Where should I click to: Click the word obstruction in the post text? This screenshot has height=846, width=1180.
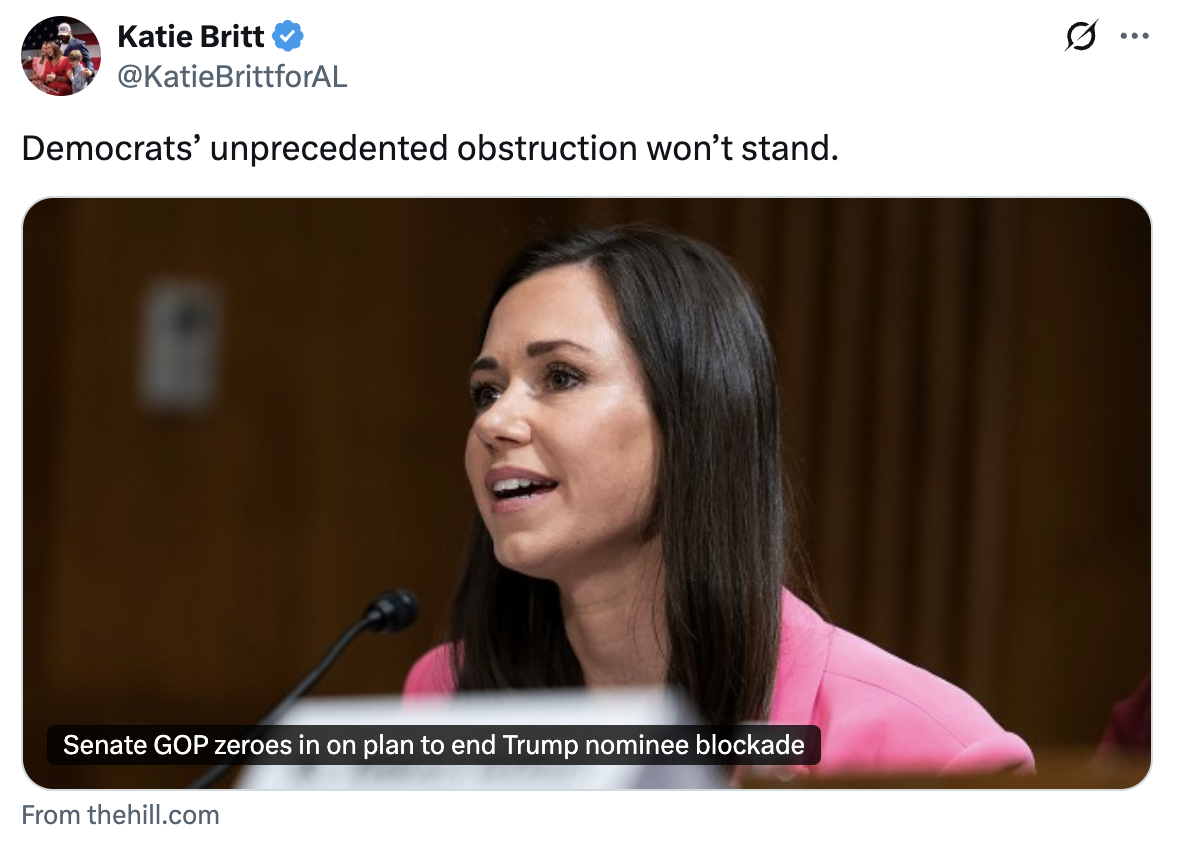[547, 148]
